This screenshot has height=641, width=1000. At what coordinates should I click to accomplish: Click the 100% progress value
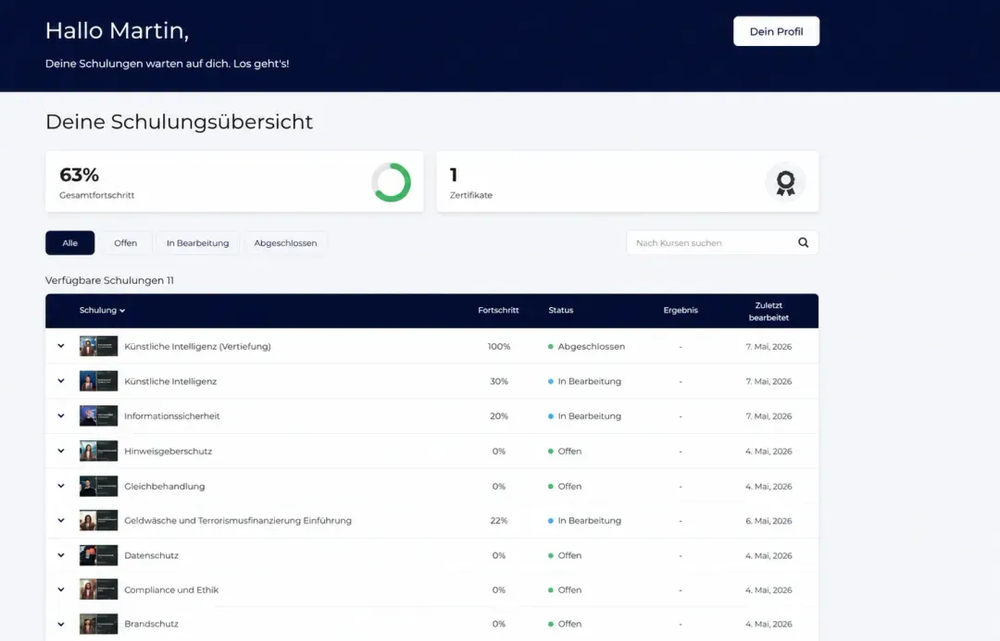[499, 346]
